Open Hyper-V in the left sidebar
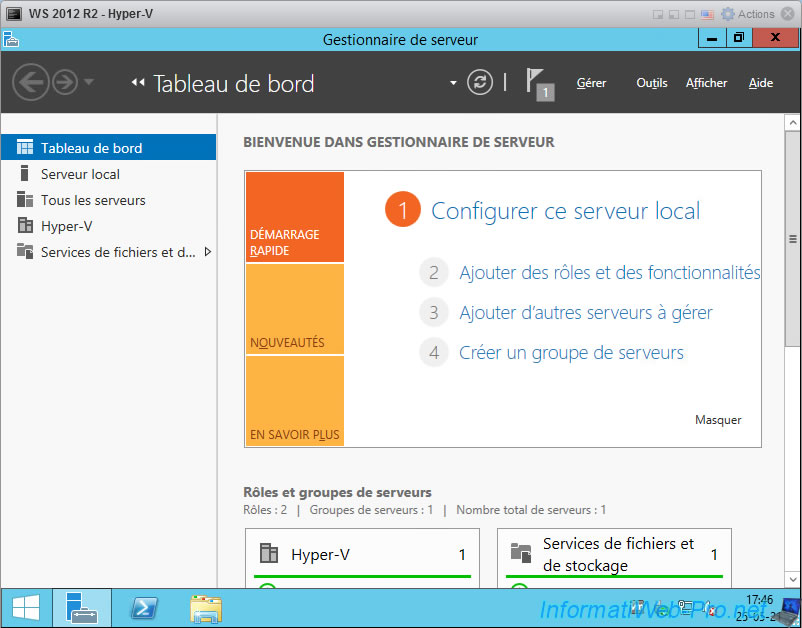The image size is (802, 628). (108, 226)
